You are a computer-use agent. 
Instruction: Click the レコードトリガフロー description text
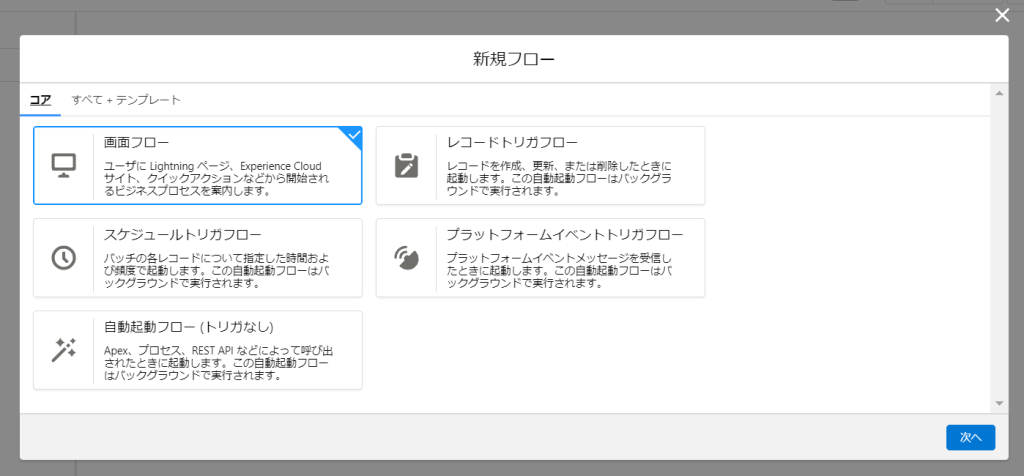tap(560, 179)
